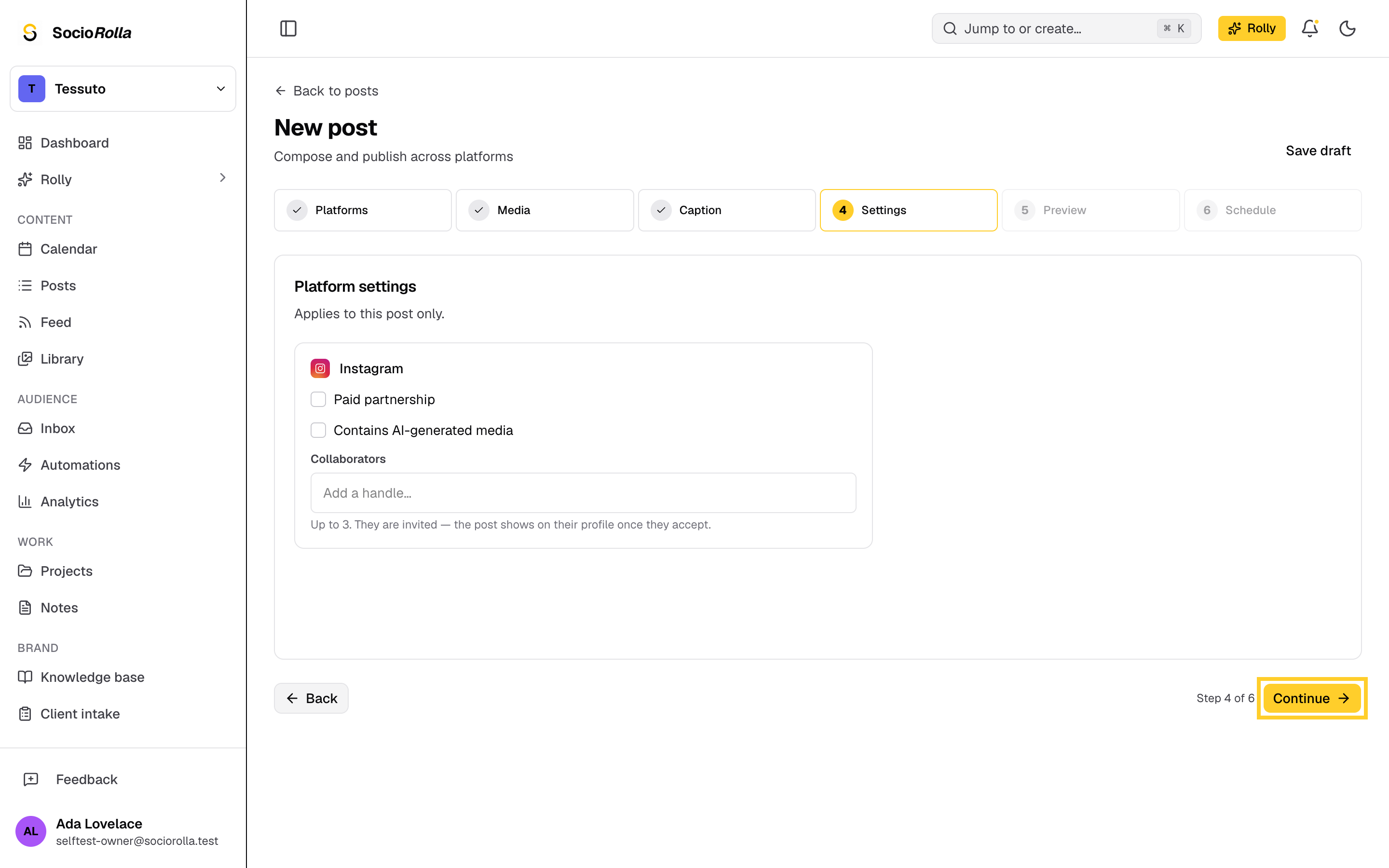Image resolution: width=1389 pixels, height=868 pixels.
Task: Go to the Media step
Action: click(545, 210)
